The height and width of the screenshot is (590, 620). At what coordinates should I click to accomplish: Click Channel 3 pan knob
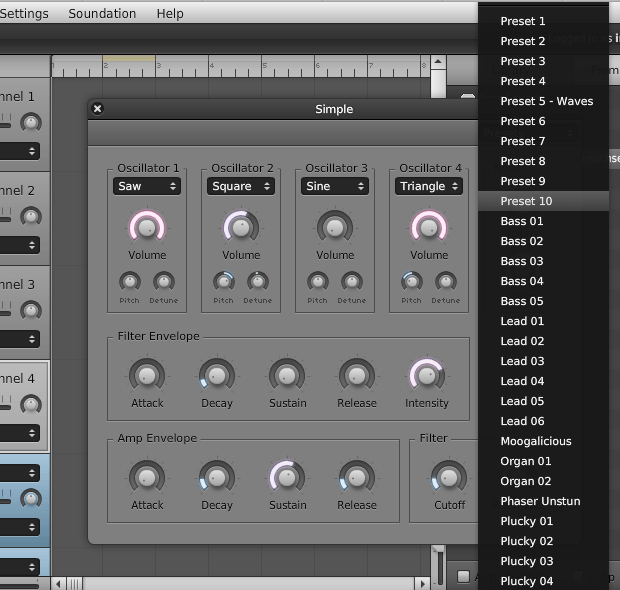(x=31, y=310)
